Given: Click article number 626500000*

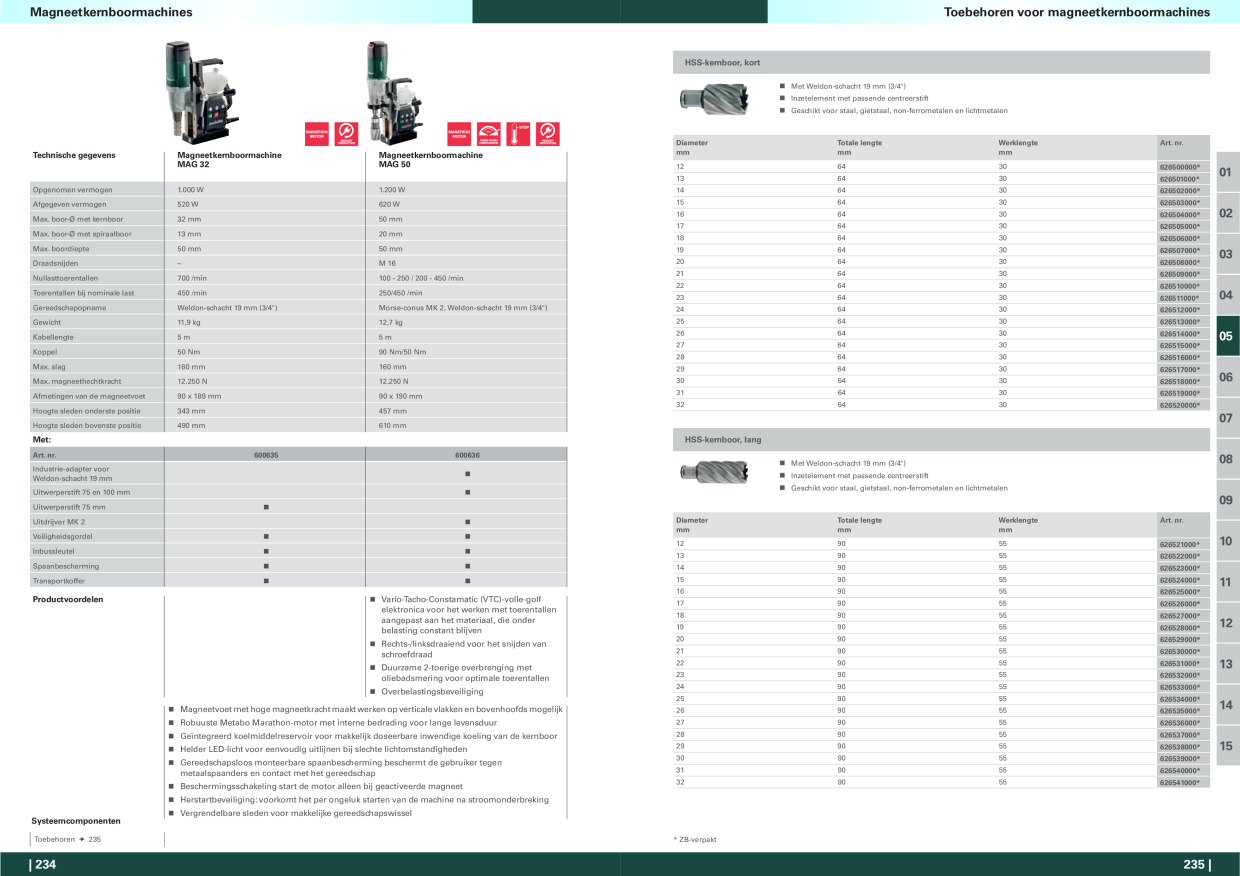Looking at the screenshot, I should (1179, 166).
